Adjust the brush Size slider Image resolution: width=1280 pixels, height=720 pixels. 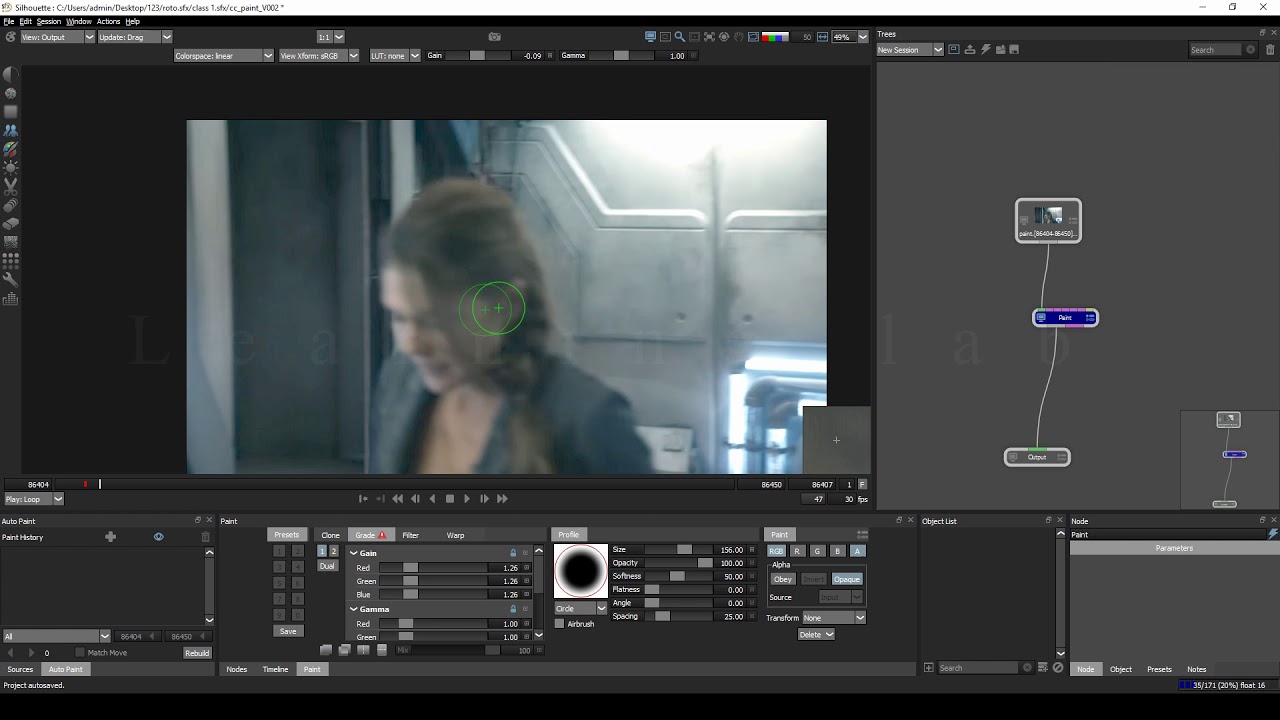tap(678, 550)
